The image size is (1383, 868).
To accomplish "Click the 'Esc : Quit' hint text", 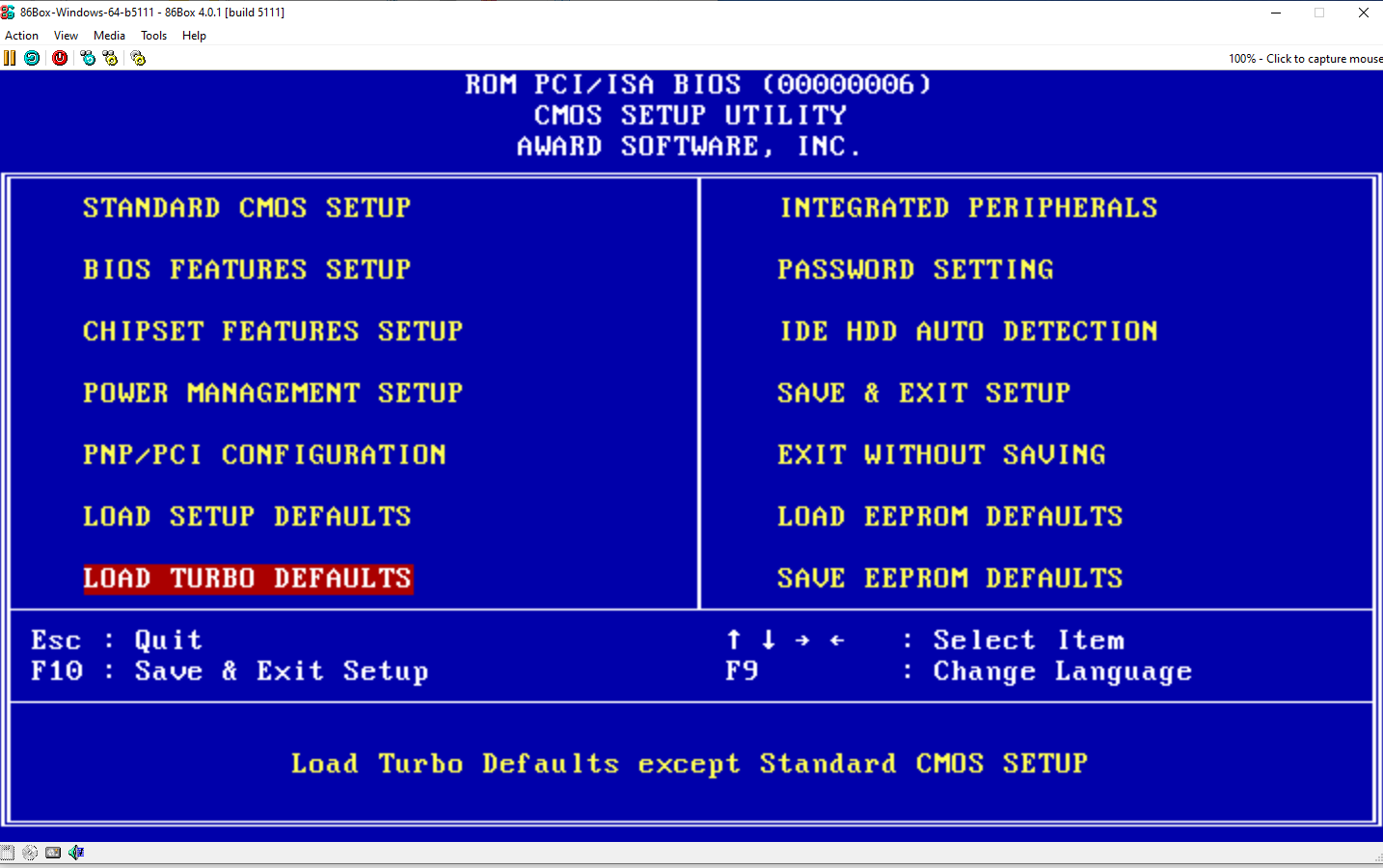I will click(x=117, y=639).
